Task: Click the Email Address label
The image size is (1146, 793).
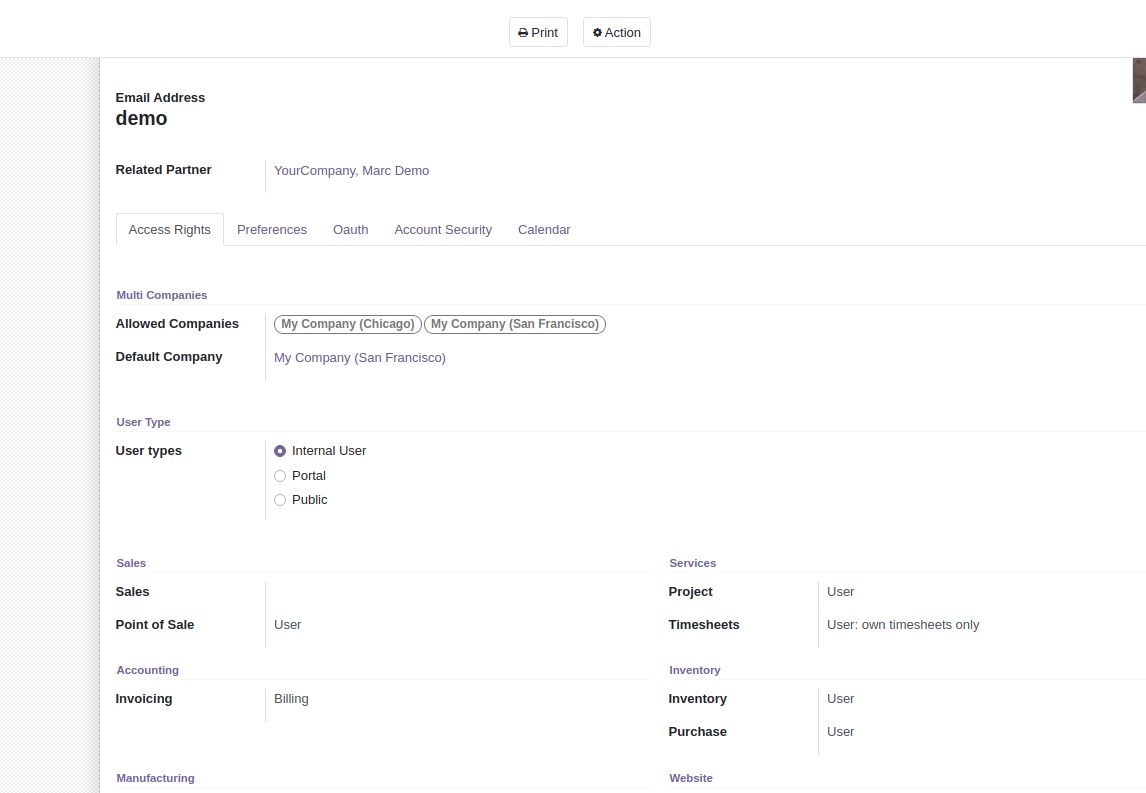Action: (160, 98)
